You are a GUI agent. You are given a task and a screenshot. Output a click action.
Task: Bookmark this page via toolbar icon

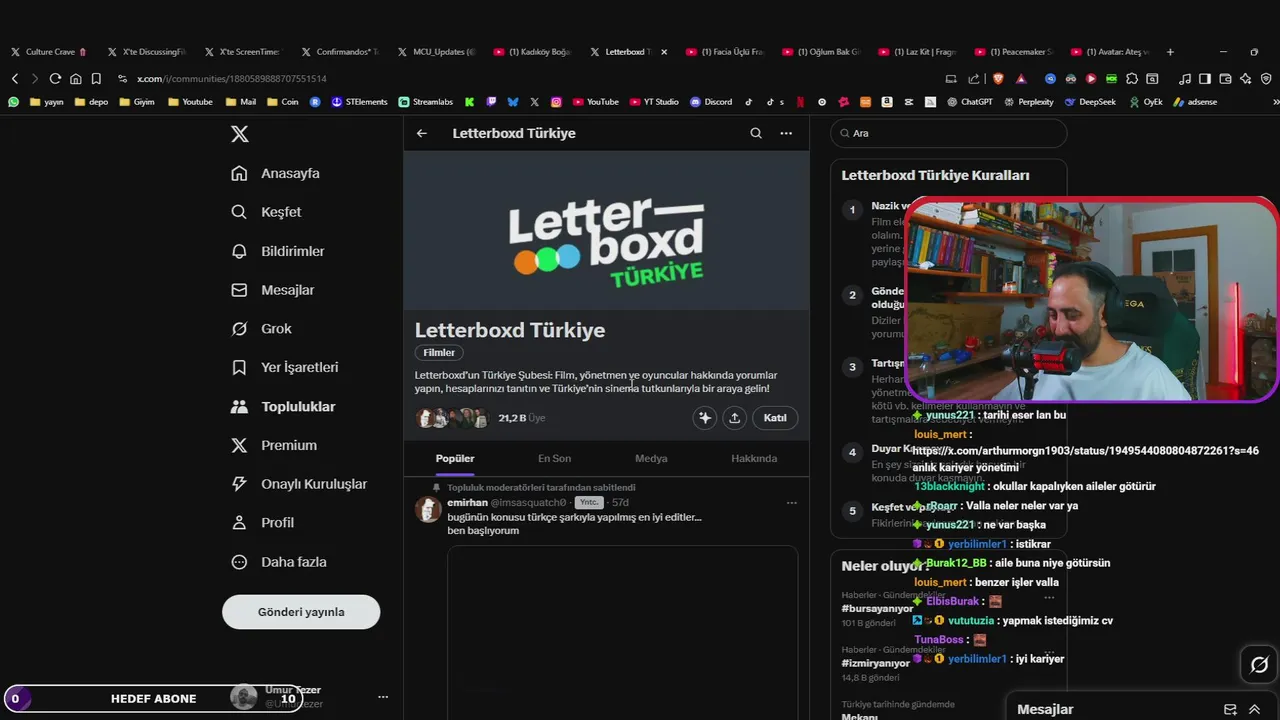coord(96,78)
